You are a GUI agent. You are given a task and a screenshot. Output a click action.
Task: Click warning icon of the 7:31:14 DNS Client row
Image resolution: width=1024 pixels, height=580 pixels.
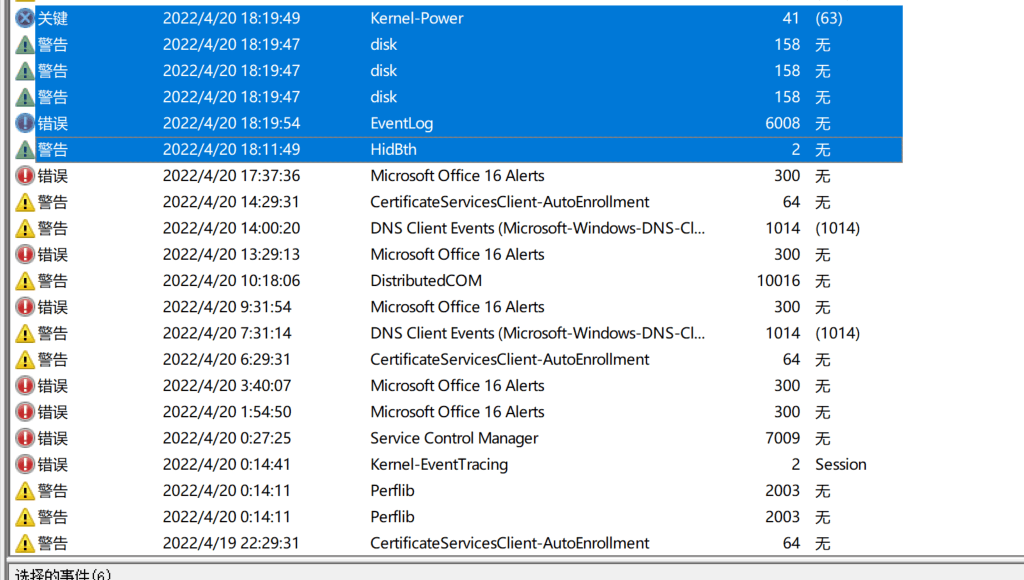tap(25, 333)
